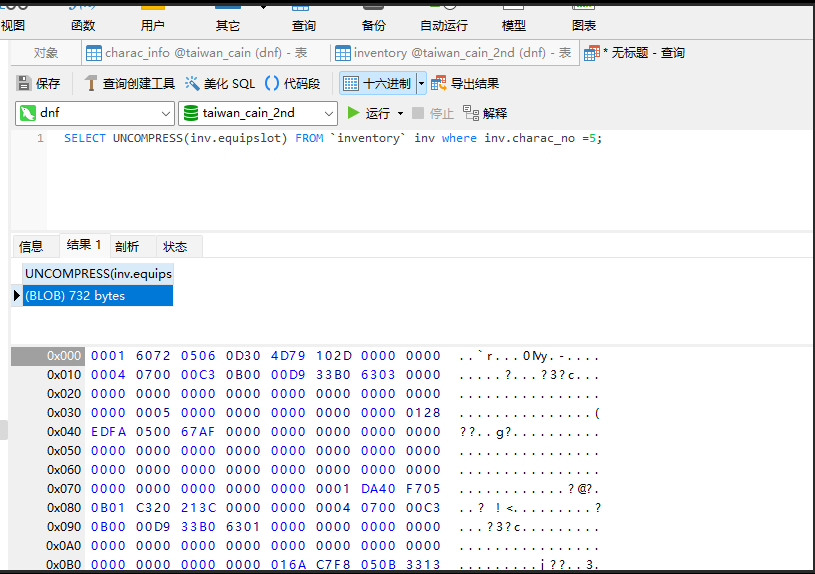Open the 查询创建工具 query builder
Screen dimensions: 815x574
[x=129, y=83]
